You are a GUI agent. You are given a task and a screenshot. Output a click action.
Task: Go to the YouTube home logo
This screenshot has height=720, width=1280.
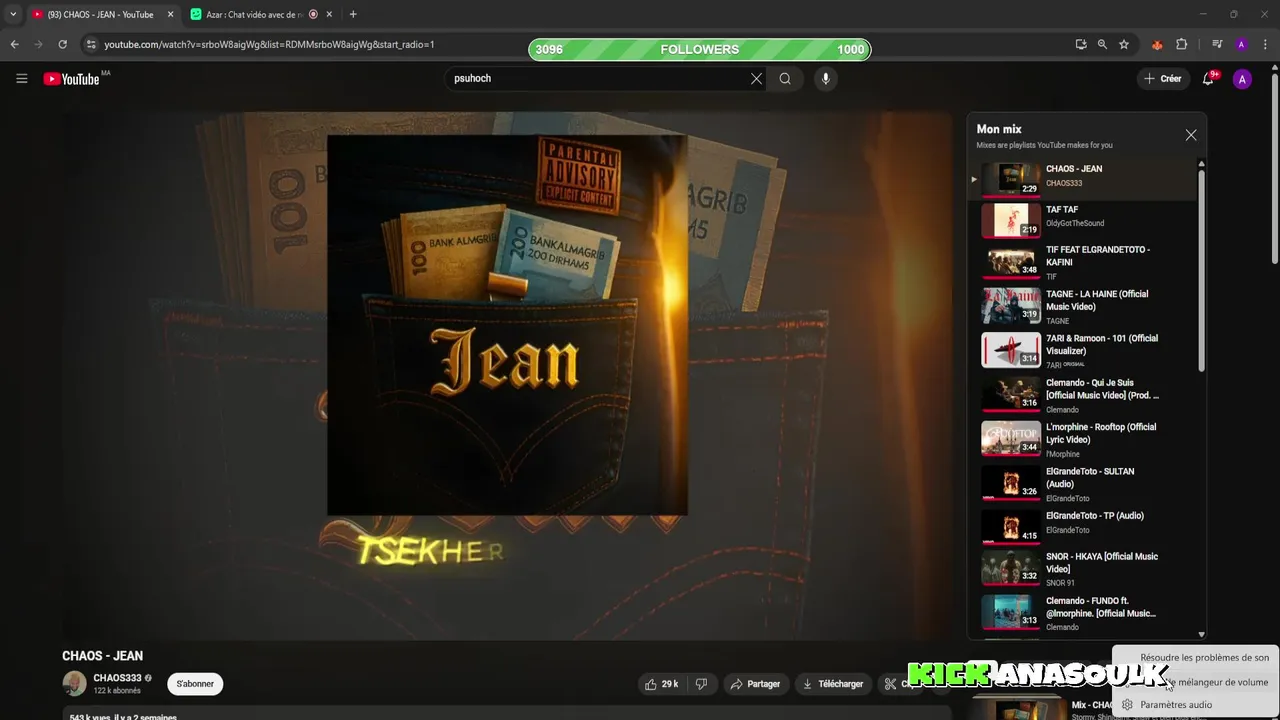[72, 79]
